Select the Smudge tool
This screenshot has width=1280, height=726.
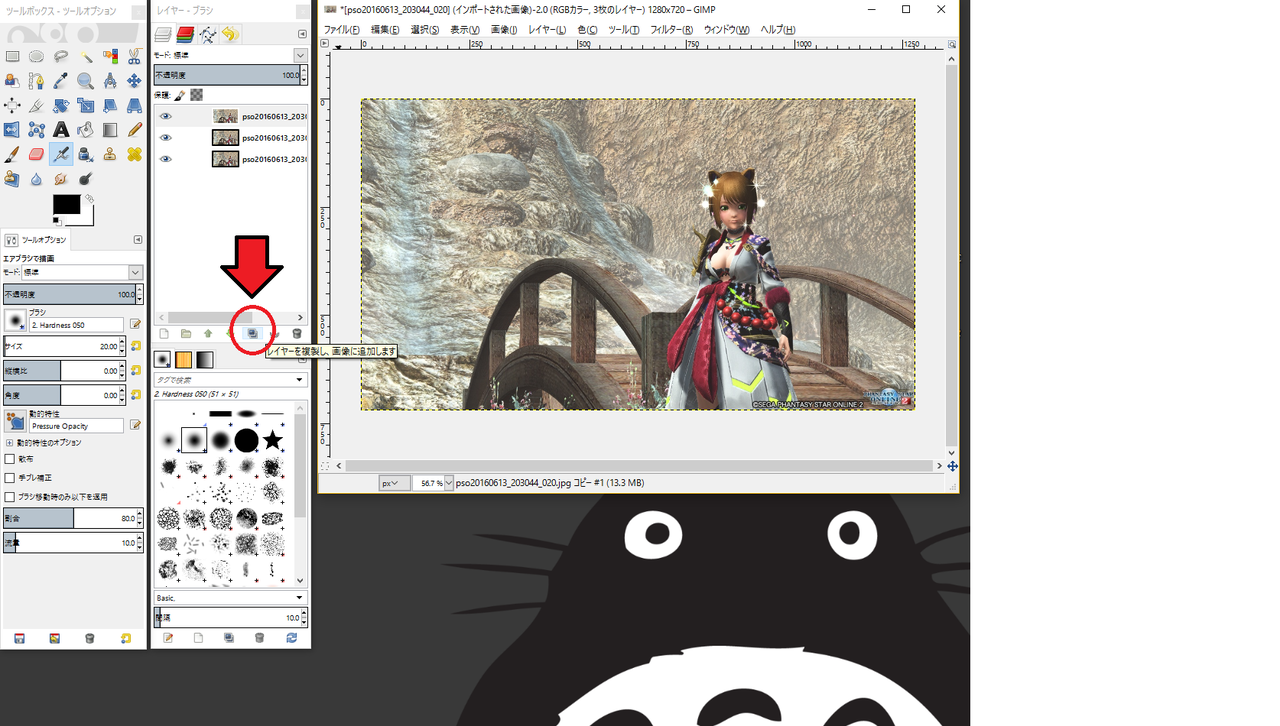pyautogui.click(x=61, y=179)
